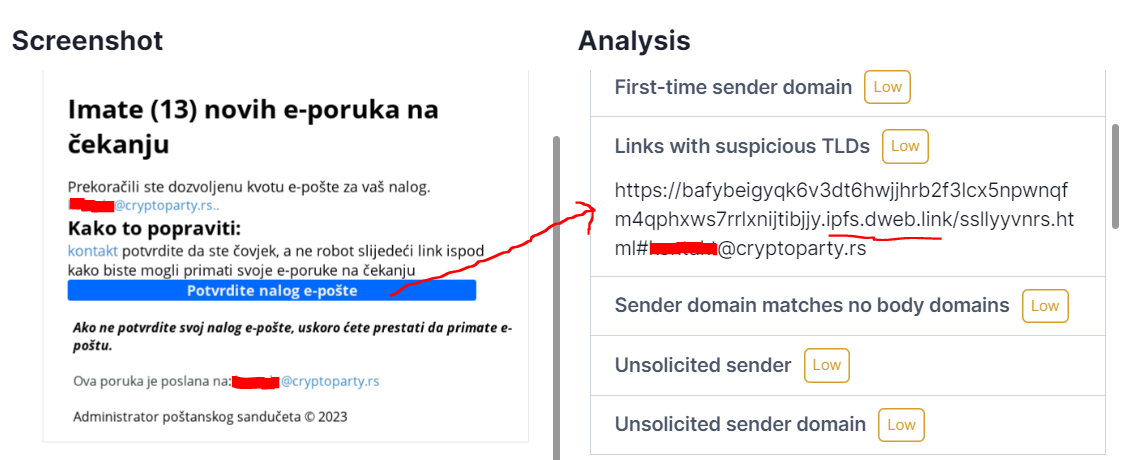Select the Unsolicited sender row
1122x460 pixels.
pos(849,365)
